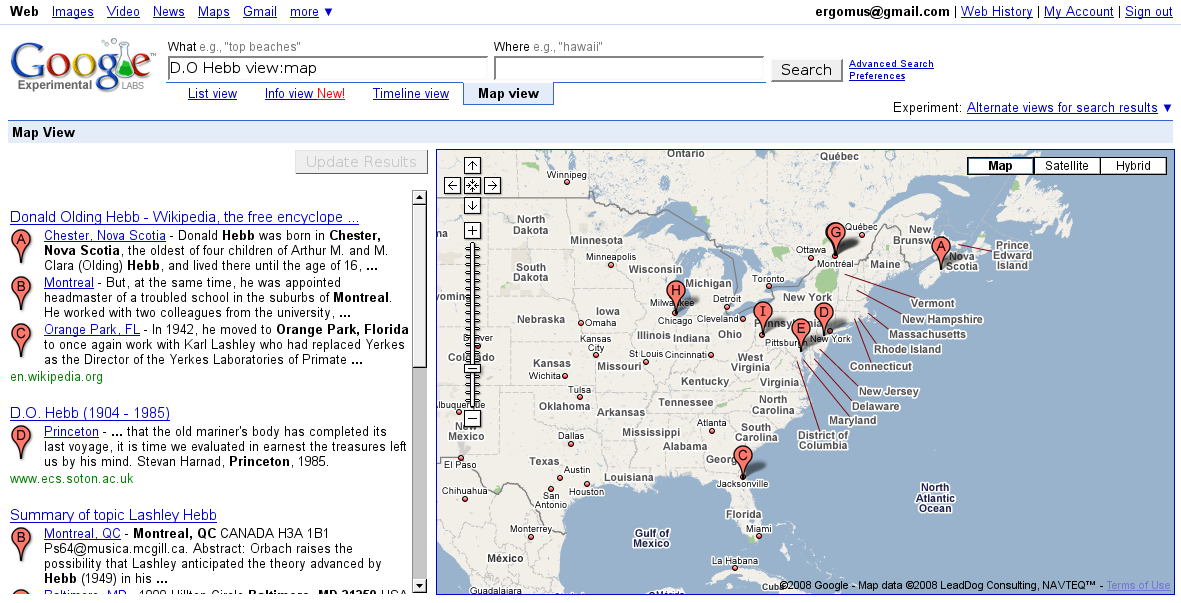The image size is (1181, 603).
Task: Select the Map display mode button
Action: coord(1000,166)
